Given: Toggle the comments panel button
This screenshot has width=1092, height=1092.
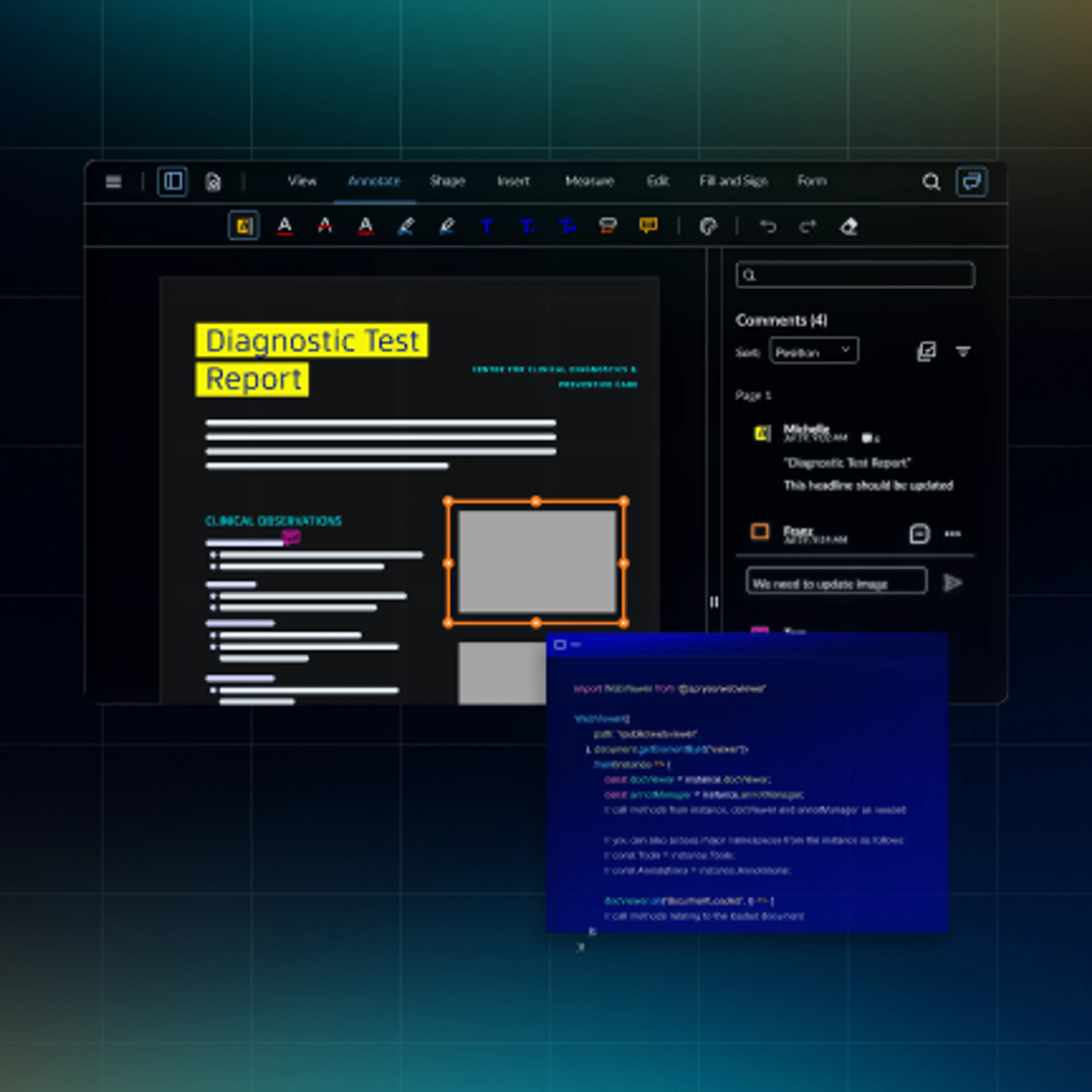Looking at the screenshot, I should (x=972, y=182).
